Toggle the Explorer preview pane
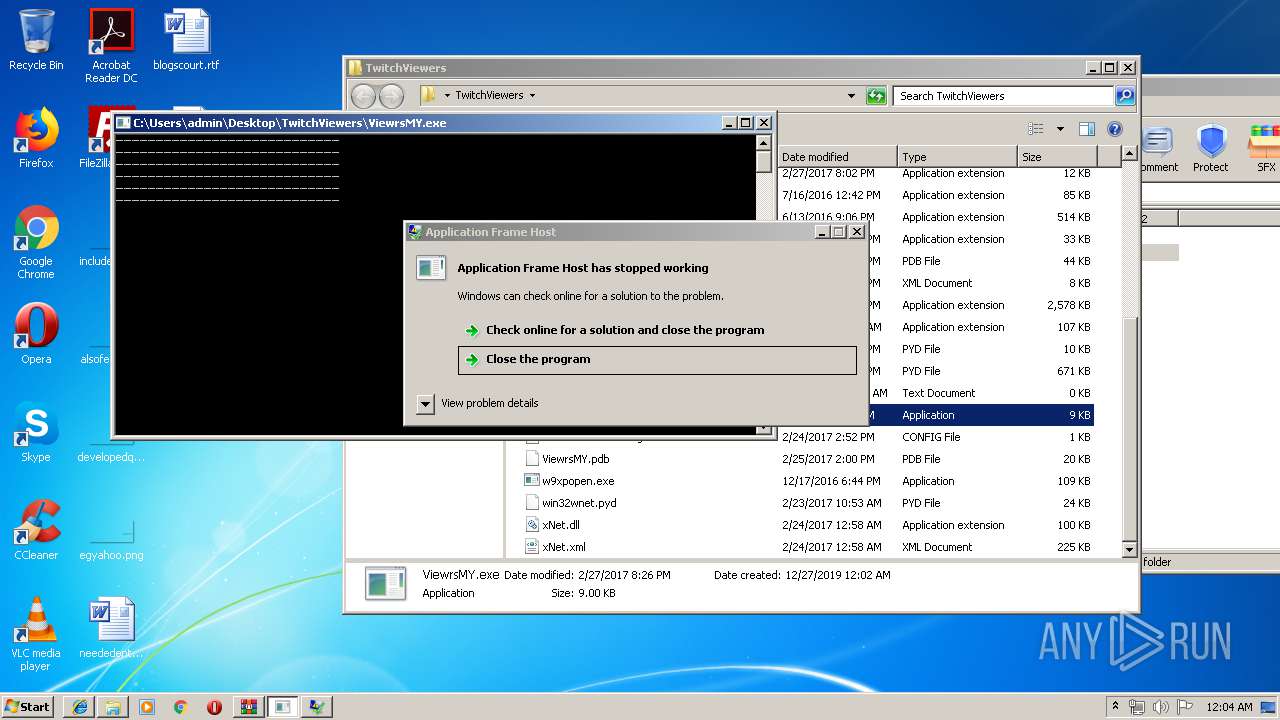Image resolution: width=1280 pixels, height=720 pixels. (x=1087, y=129)
